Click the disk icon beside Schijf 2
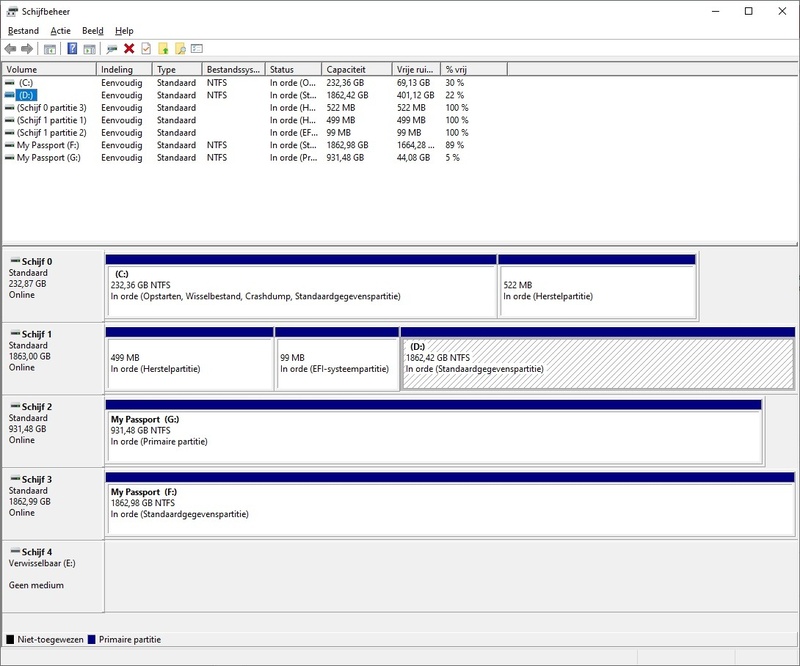The image size is (800, 666). 16,406
